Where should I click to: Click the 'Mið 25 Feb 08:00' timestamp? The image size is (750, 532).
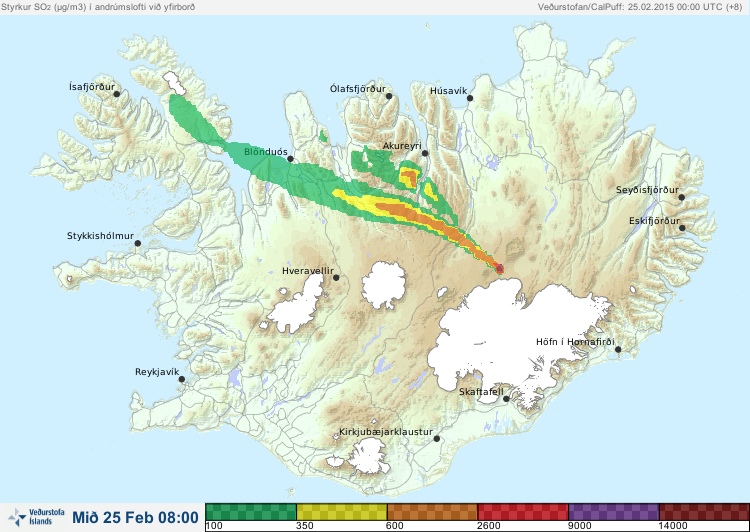tap(135, 518)
